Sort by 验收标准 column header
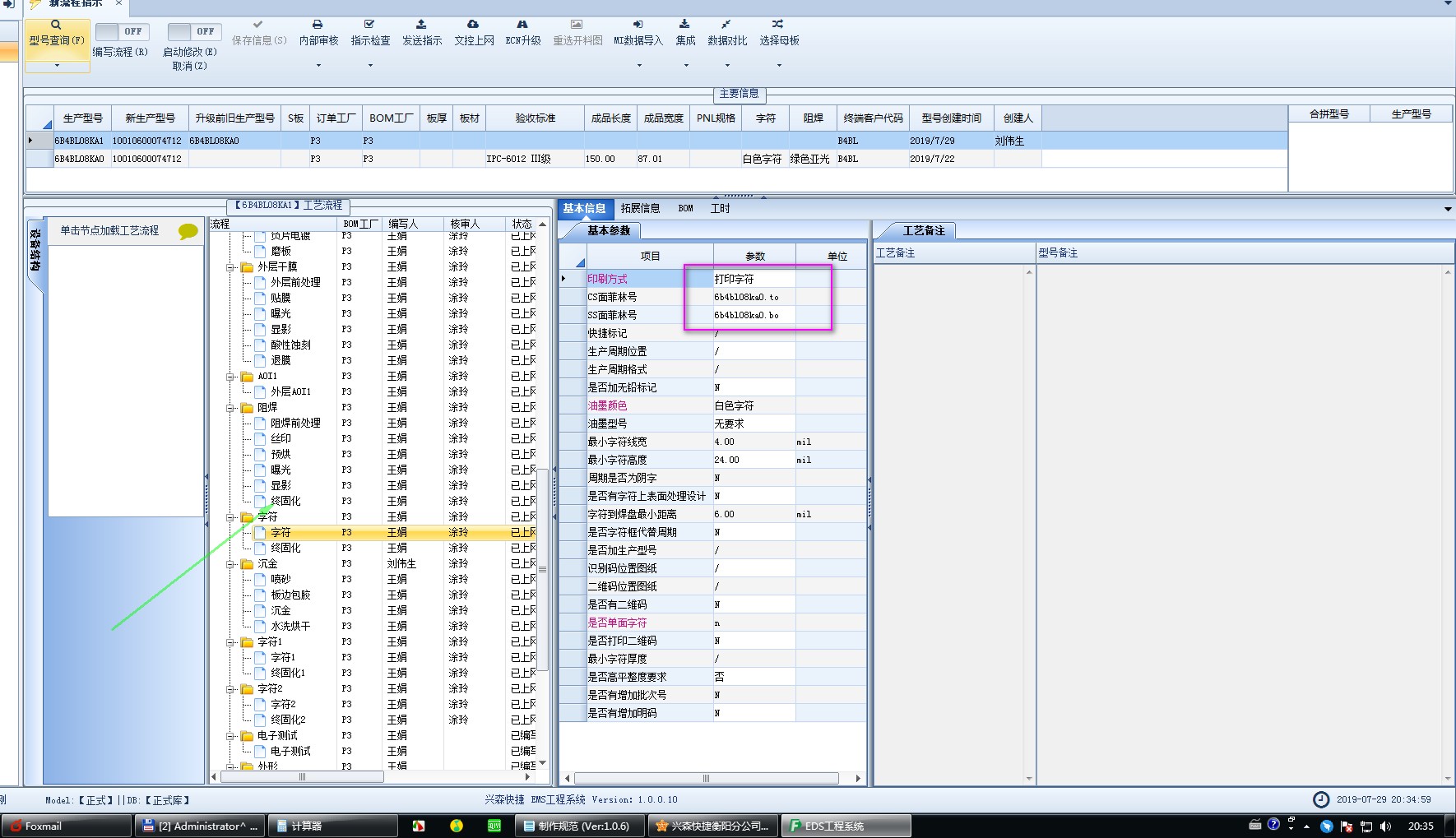1456x838 pixels. (536, 118)
